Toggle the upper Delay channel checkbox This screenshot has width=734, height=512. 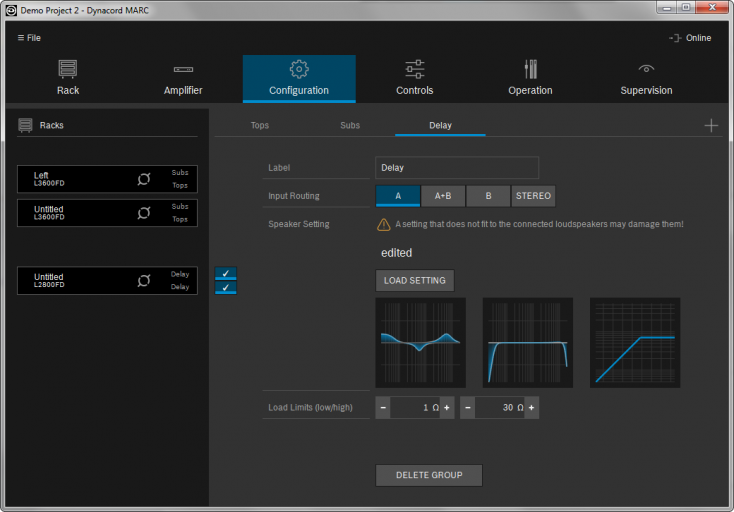pyautogui.click(x=226, y=273)
